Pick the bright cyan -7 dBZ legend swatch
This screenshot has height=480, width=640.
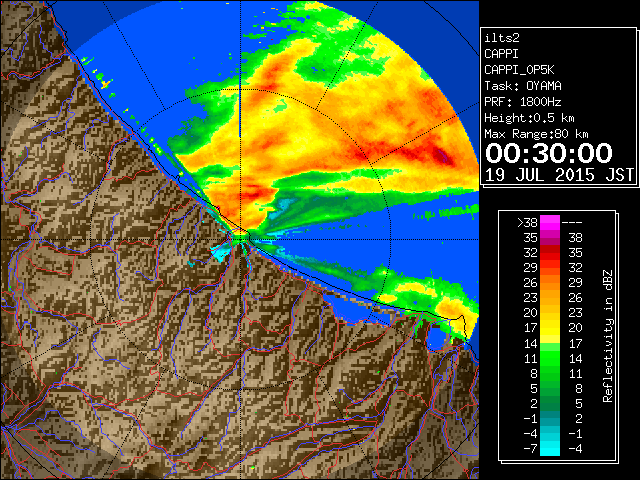[550, 448]
